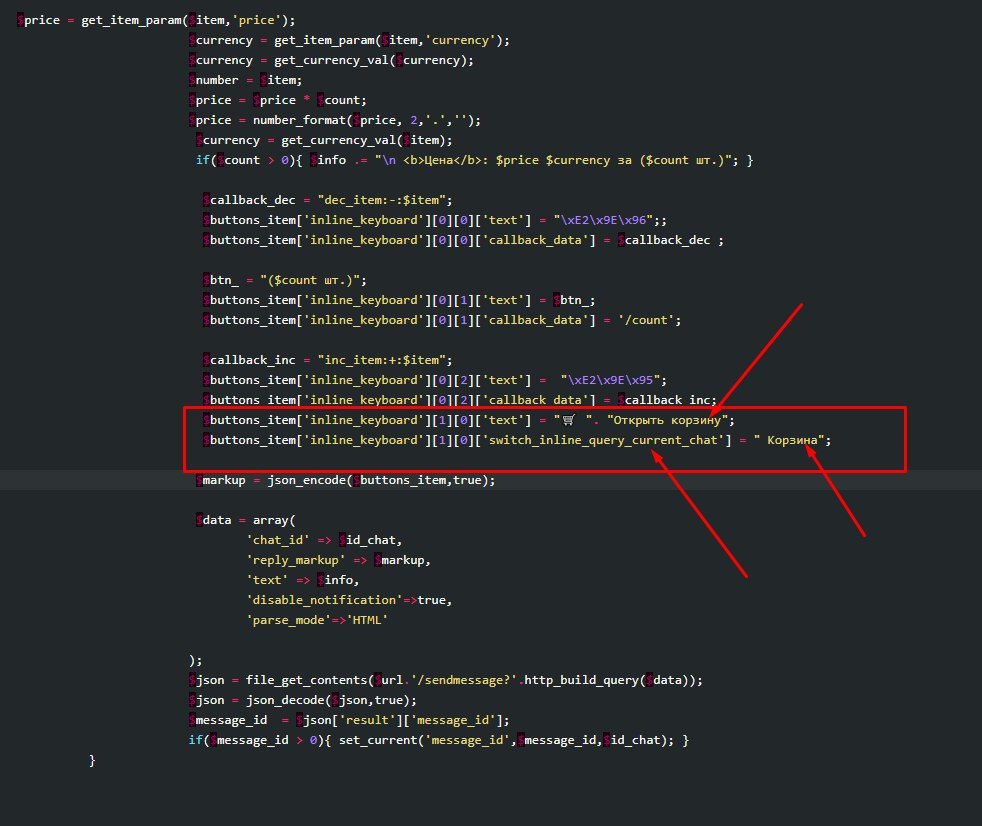
Task: Click the "\xE2\x9E\x95" string
Action: [610, 381]
